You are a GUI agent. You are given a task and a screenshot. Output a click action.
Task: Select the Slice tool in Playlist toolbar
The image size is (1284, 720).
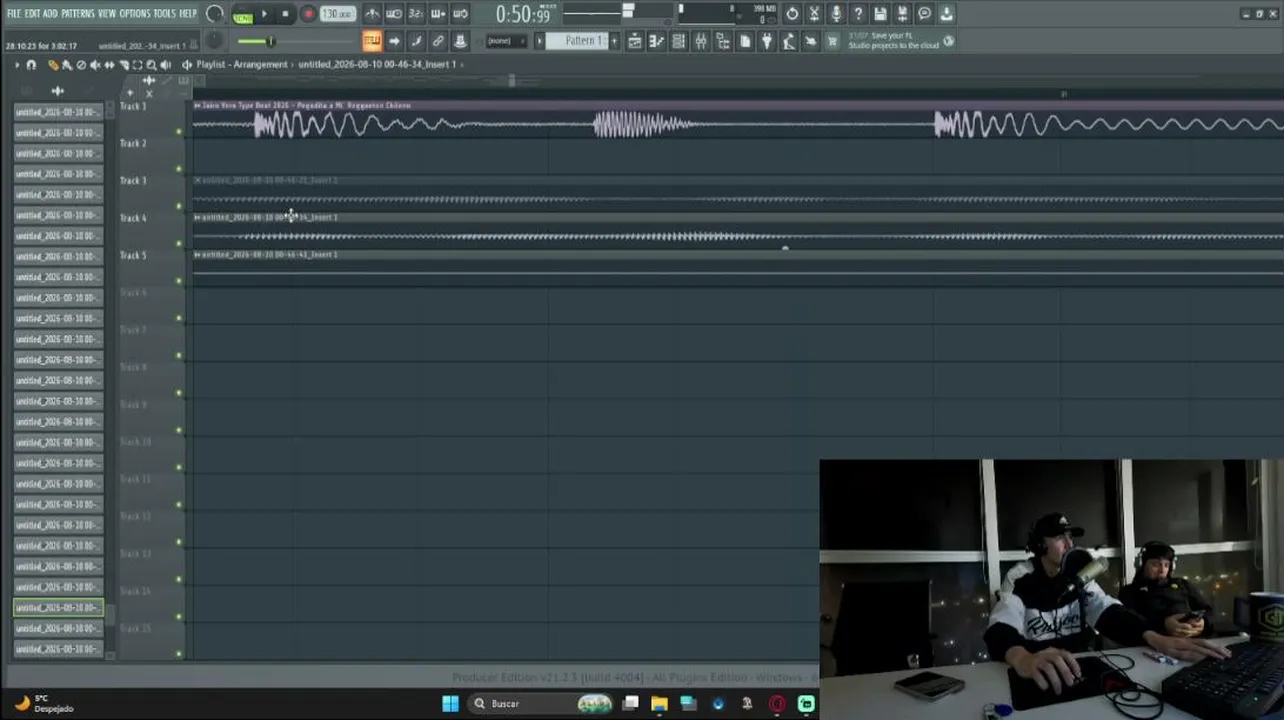click(x=123, y=65)
